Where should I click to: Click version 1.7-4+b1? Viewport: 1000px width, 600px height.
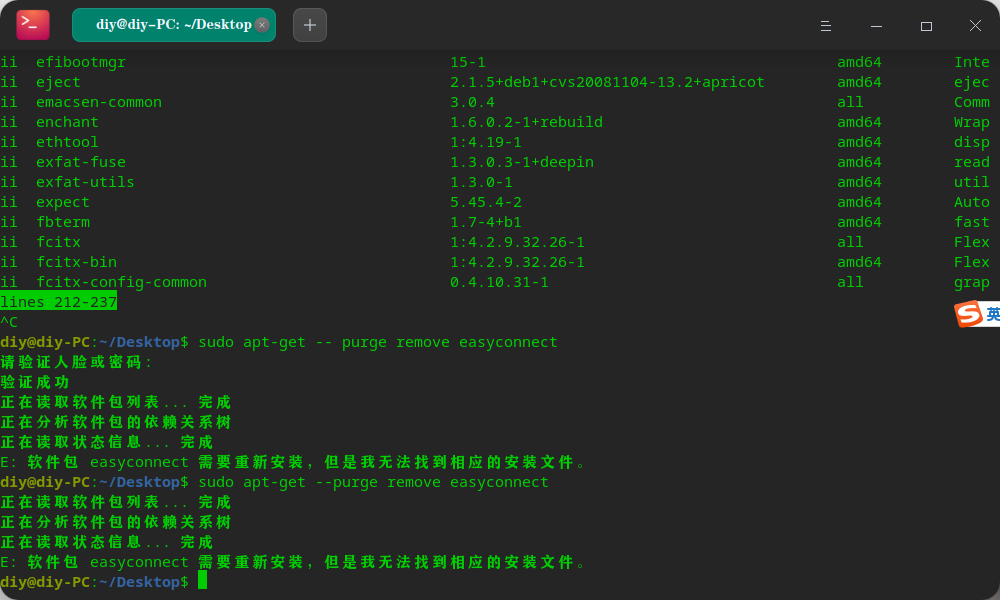[x=486, y=222]
